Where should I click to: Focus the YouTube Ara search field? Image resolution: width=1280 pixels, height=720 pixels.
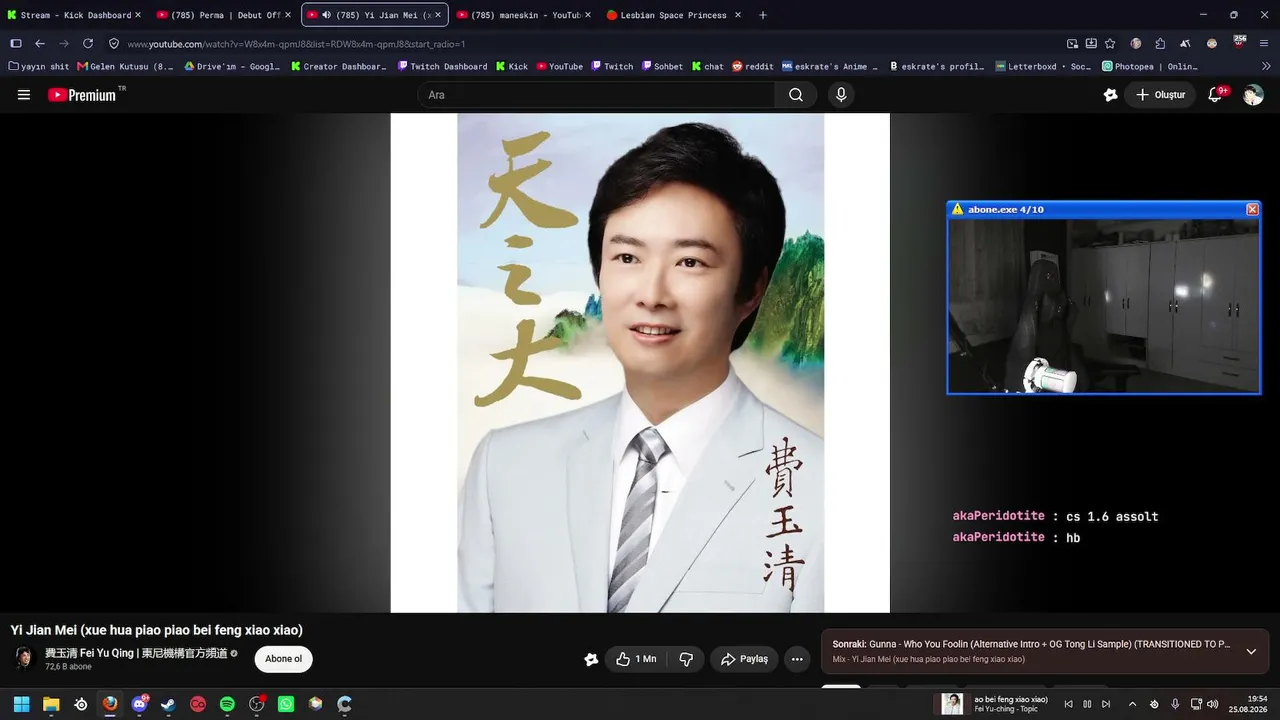click(596, 95)
